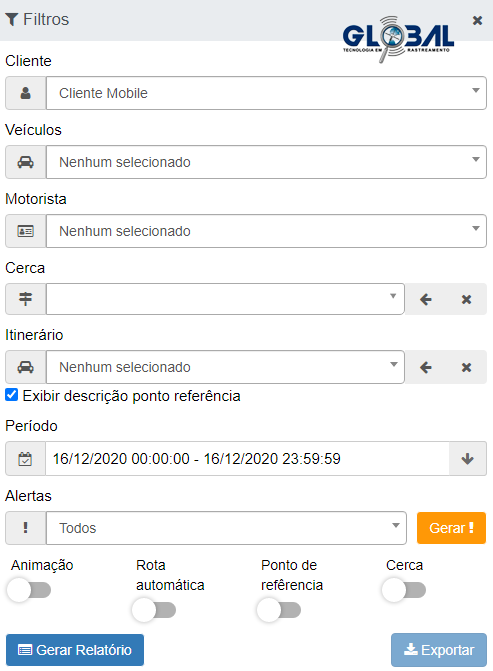Click the down arrow next to Período

[467, 459]
